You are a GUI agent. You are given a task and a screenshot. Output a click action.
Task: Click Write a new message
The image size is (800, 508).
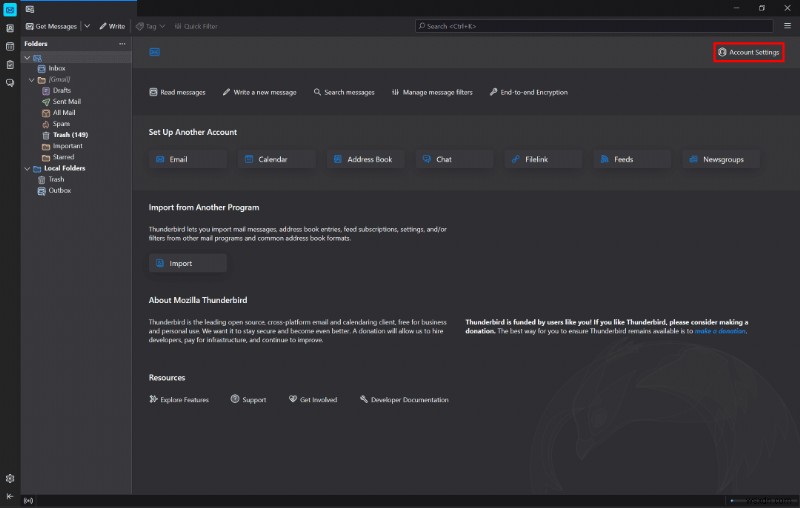point(259,92)
